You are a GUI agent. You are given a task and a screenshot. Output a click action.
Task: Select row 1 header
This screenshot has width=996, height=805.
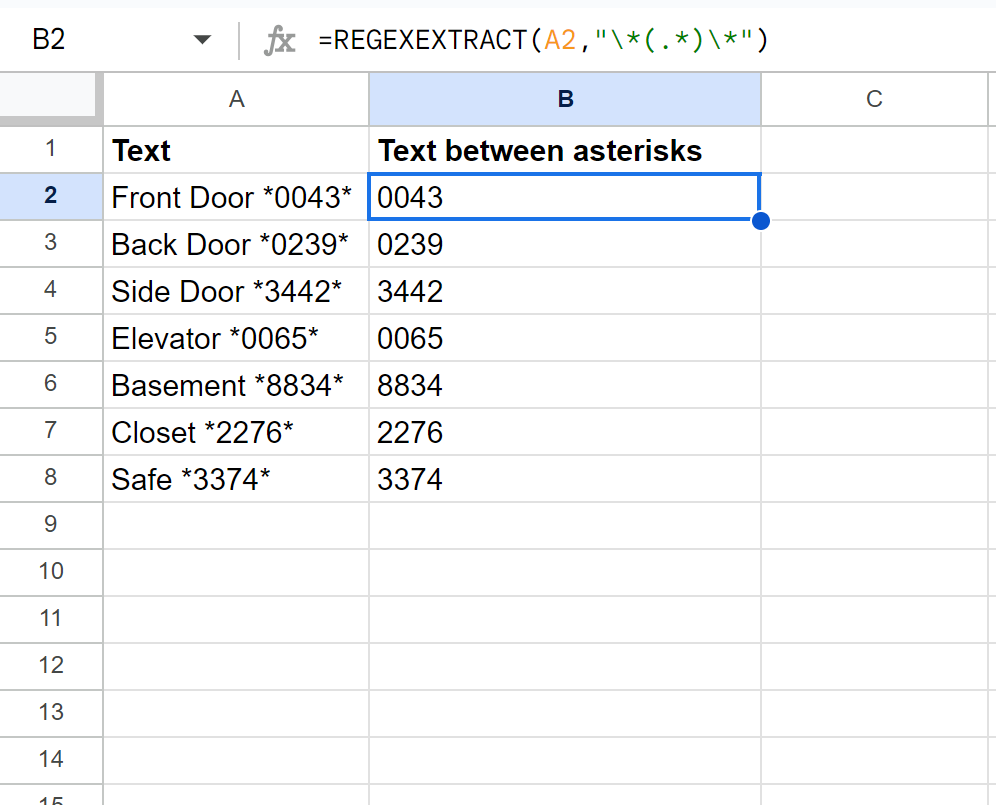51,149
